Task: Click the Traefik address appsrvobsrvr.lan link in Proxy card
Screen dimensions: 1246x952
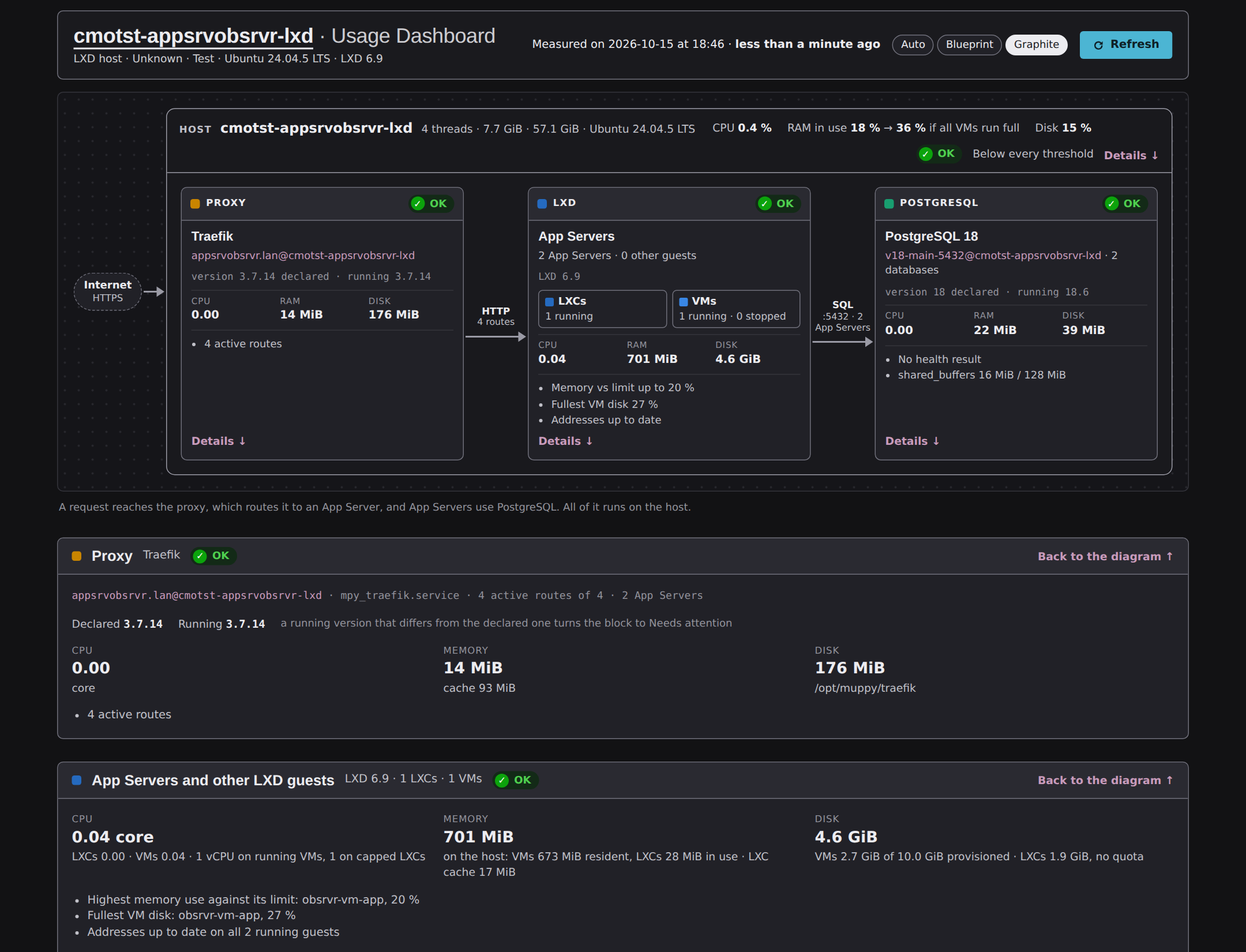Action: 303,256
